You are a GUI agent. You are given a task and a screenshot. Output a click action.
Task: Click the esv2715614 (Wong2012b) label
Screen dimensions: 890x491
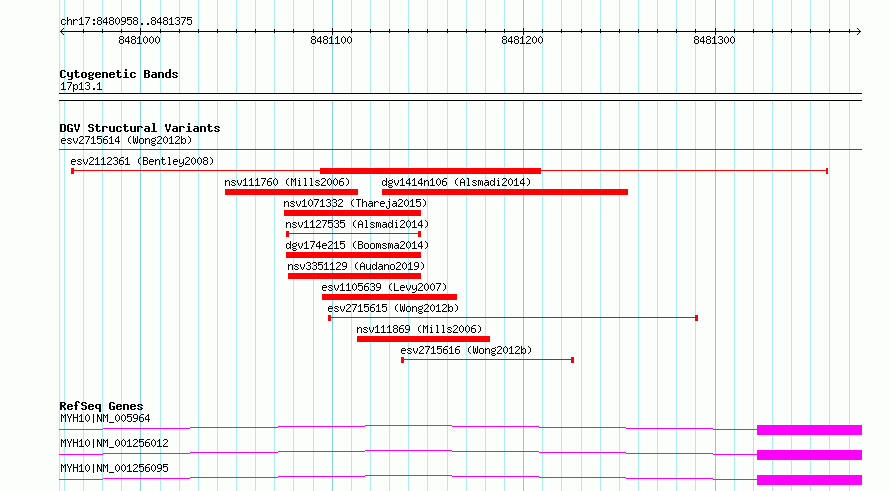(126, 140)
